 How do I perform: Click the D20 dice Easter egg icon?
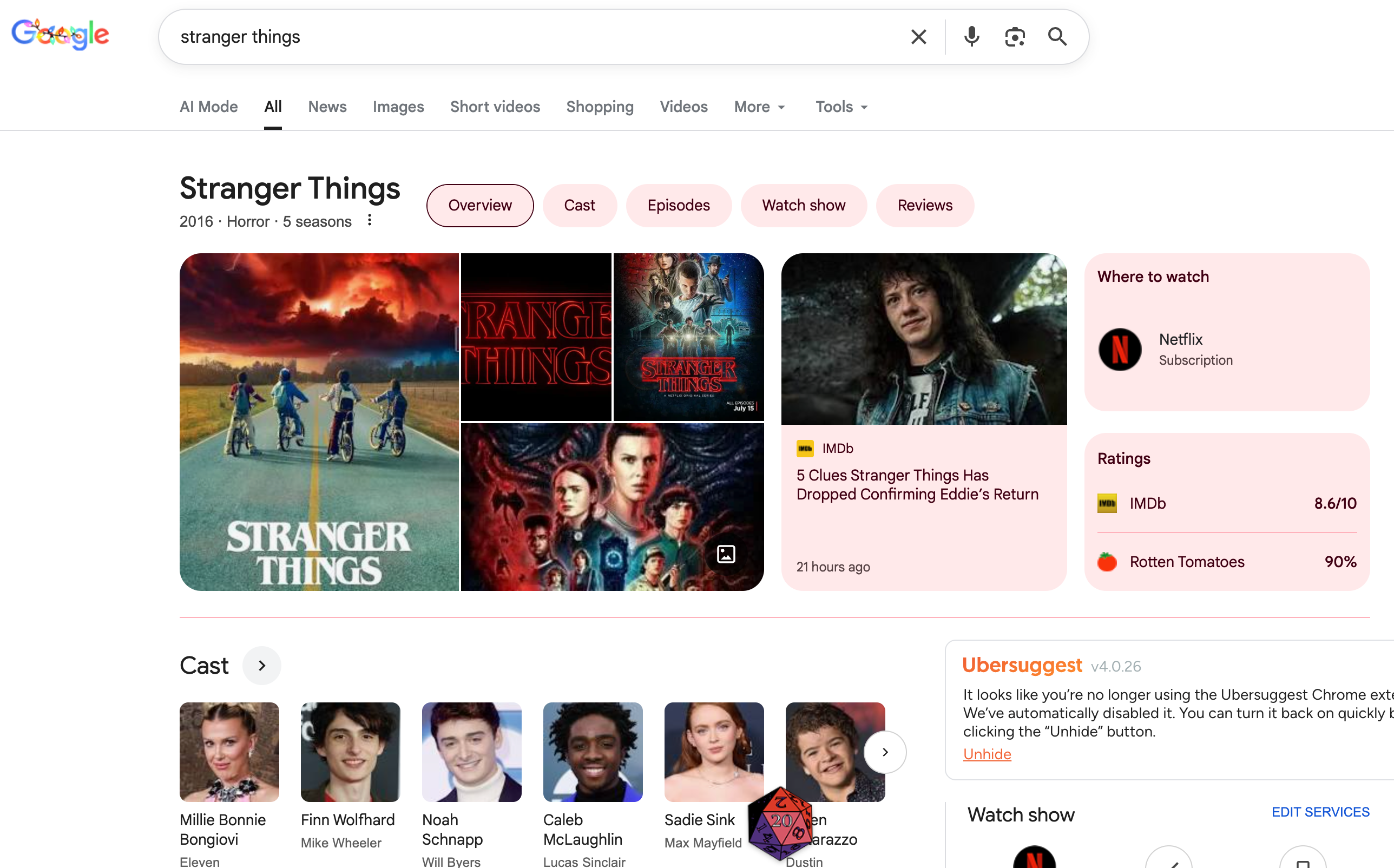point(781,823)
